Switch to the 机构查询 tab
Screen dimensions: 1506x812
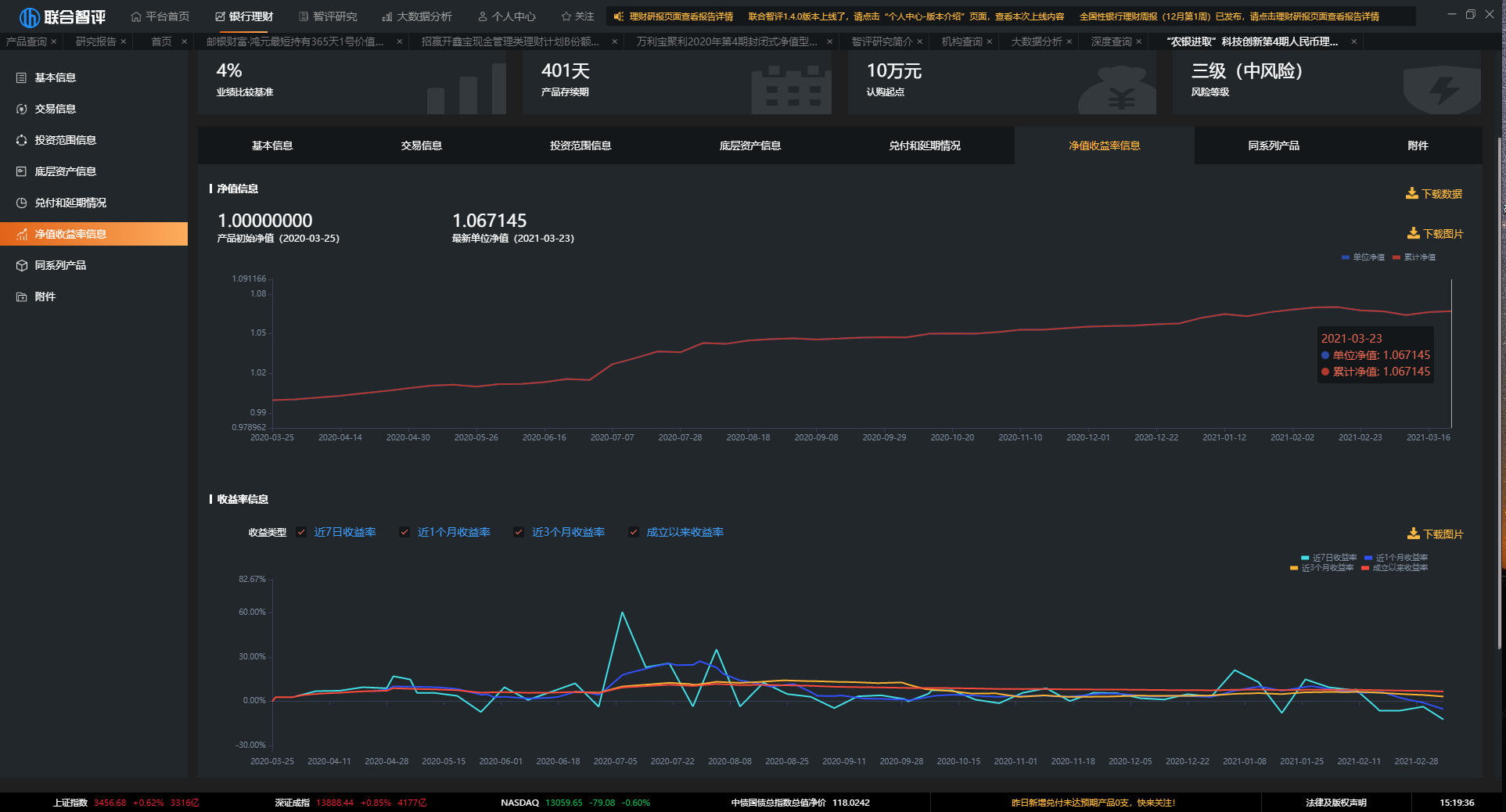[961, 41]
